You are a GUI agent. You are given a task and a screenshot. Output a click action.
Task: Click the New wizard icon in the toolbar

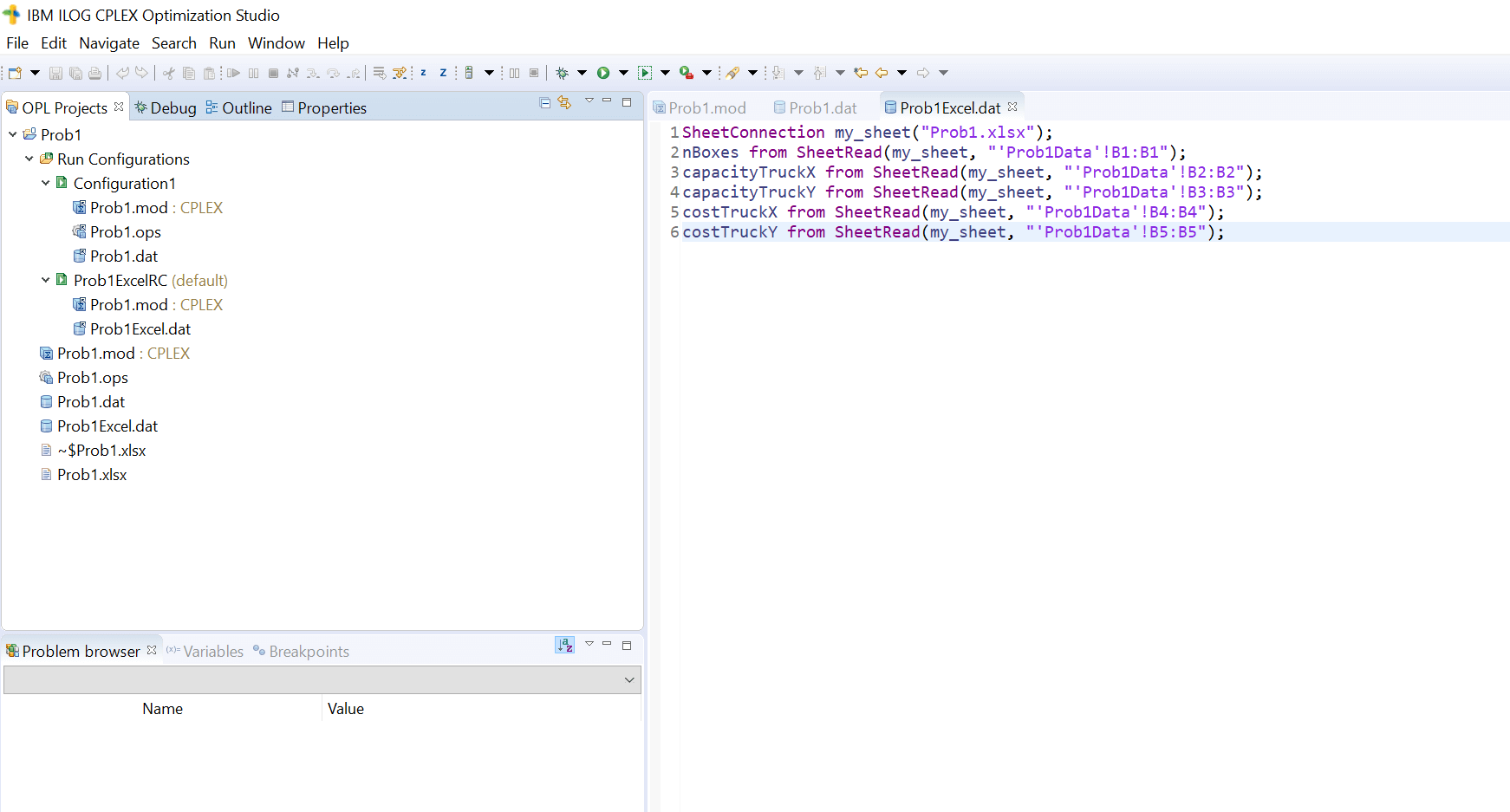pyautogui.click(x=15, y=73)
